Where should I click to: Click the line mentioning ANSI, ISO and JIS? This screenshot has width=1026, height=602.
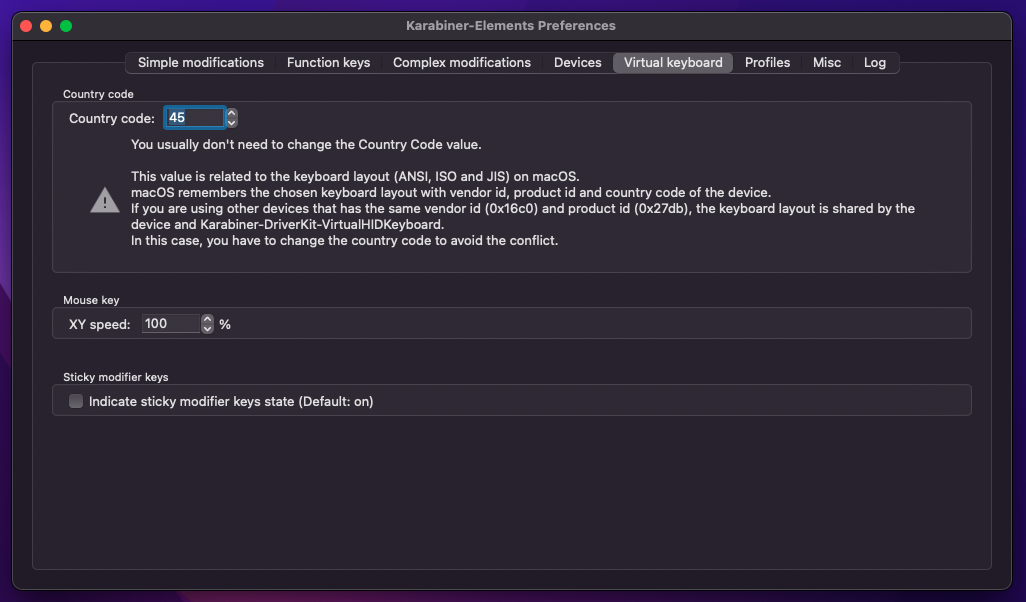click(x=355, y=177)
